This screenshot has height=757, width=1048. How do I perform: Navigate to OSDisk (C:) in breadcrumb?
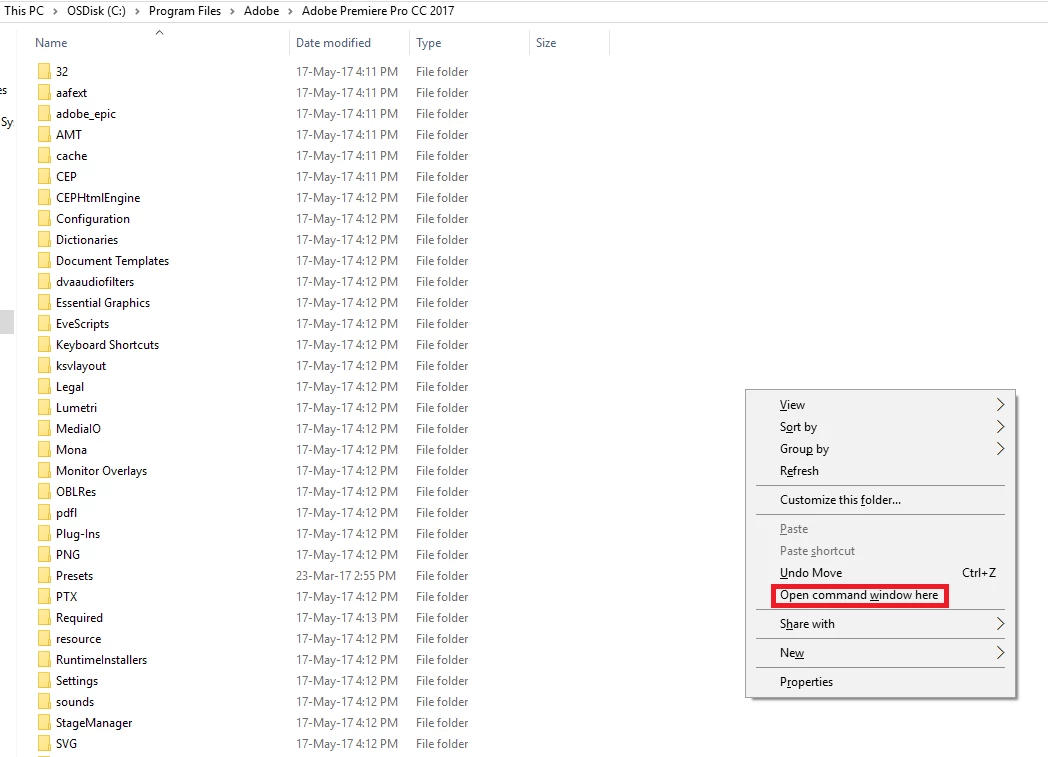click(96, 11)
